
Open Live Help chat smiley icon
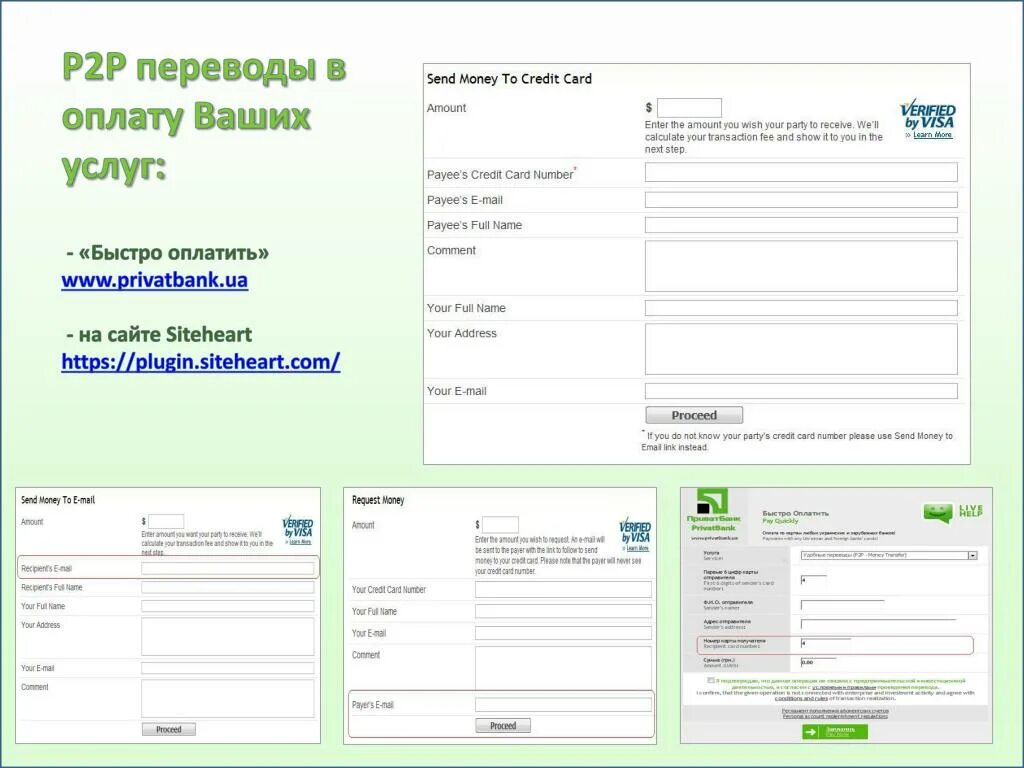tap(938, 513)
